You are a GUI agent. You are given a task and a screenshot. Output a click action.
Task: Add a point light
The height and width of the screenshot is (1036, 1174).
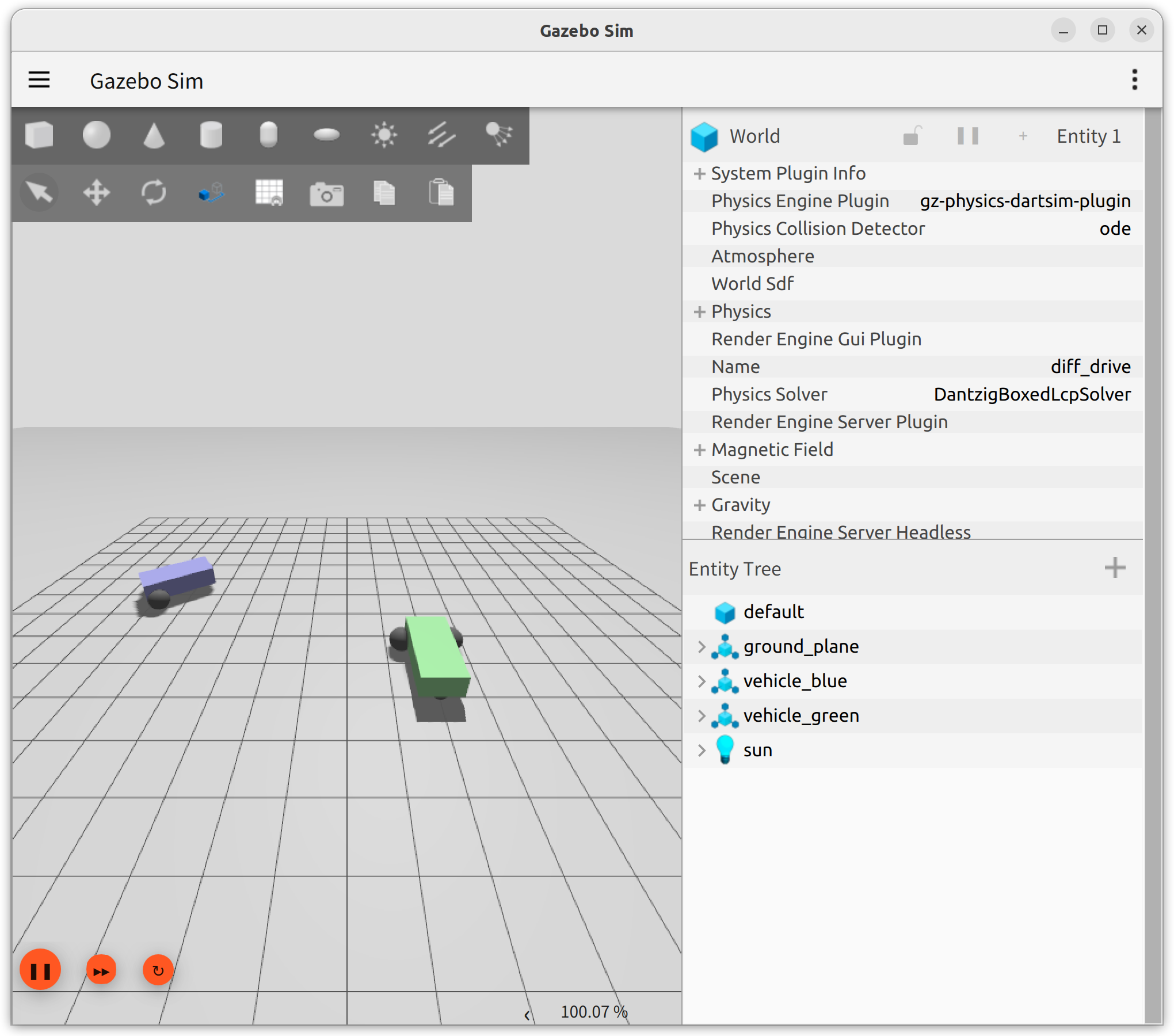point(384,135)
